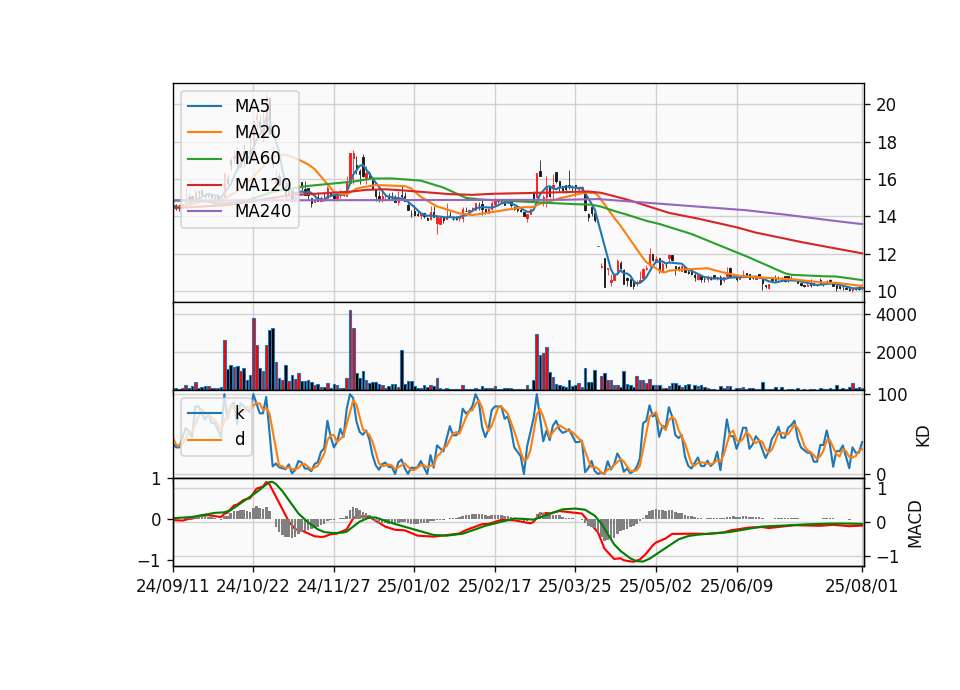Click the KD axis label

(x=922, y=436)
